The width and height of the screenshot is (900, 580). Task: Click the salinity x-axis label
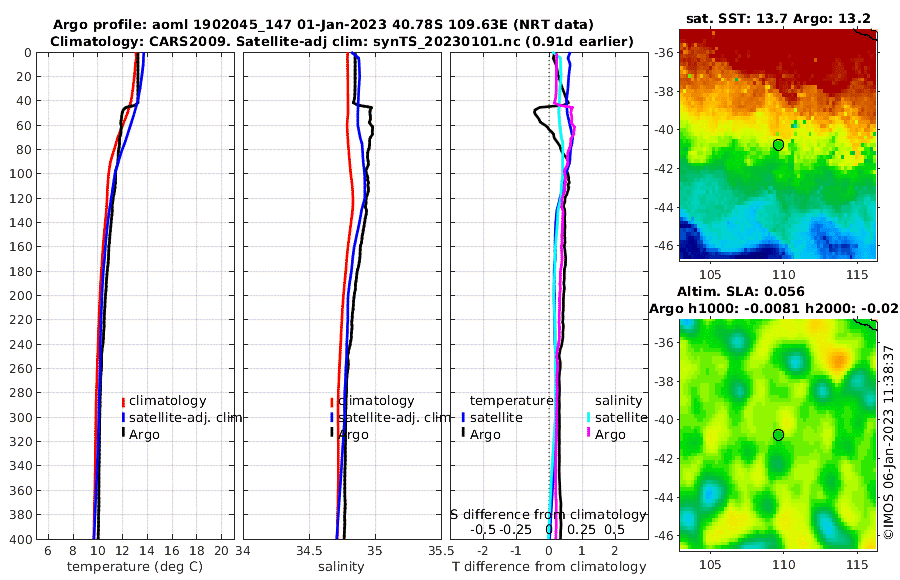pos(341,567)
